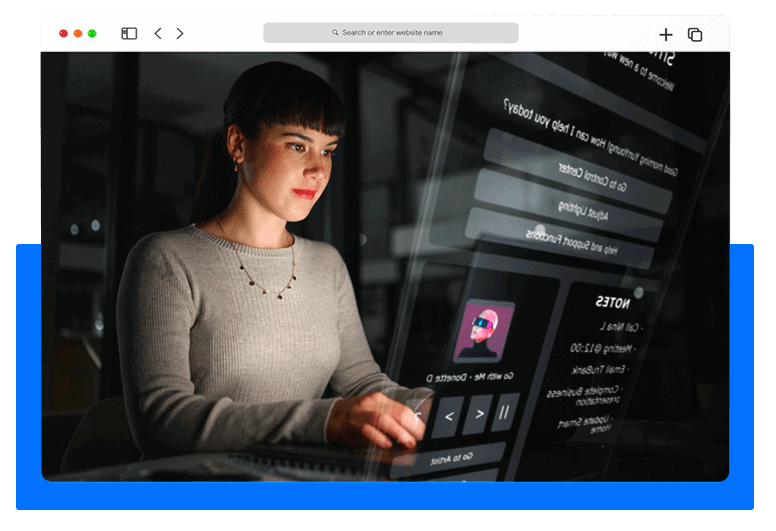Screen dimensions: 776x531
Task: Select the Email TruBank note
Action: click(600, 370)
